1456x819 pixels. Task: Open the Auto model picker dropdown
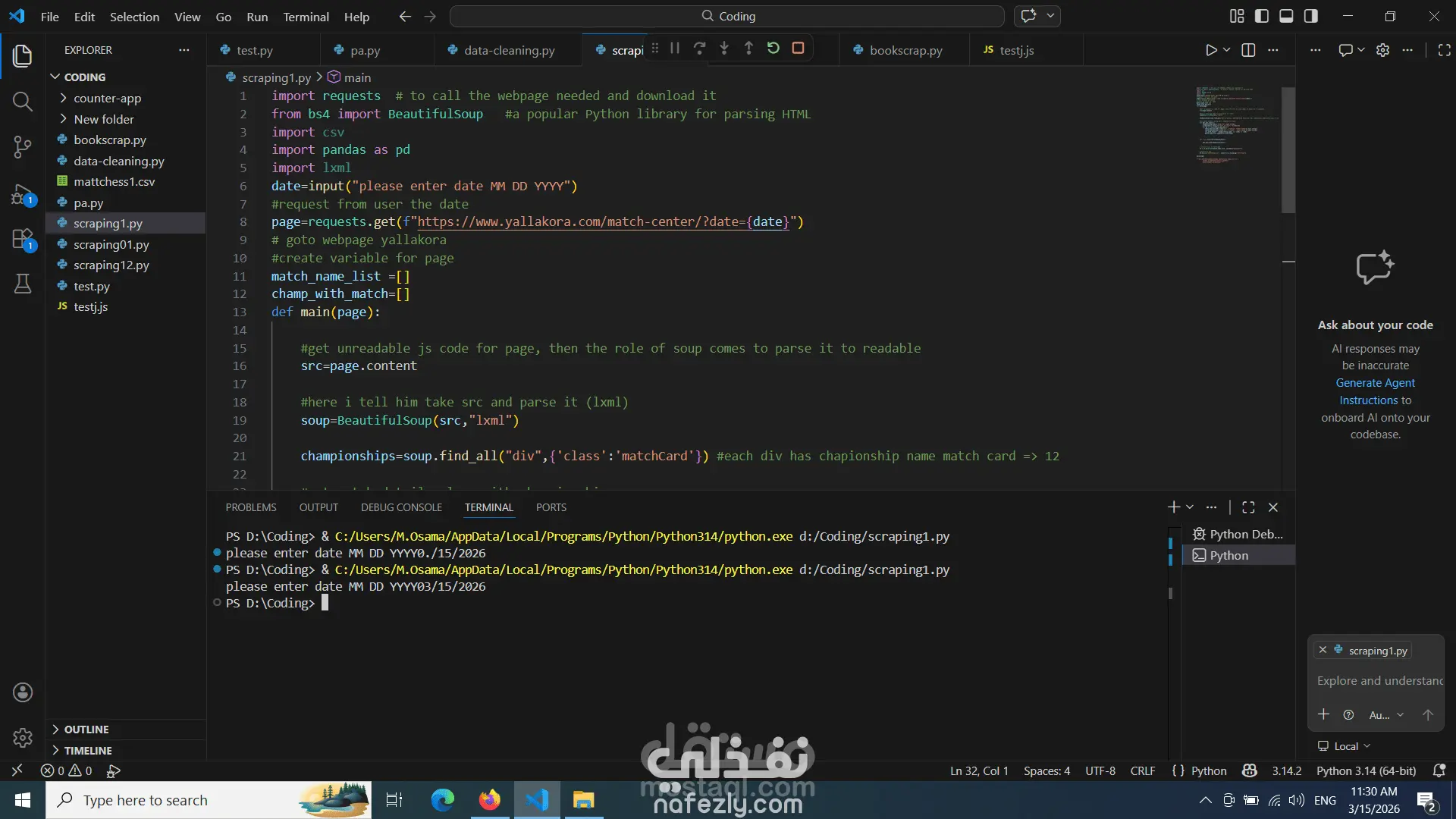1386,715
